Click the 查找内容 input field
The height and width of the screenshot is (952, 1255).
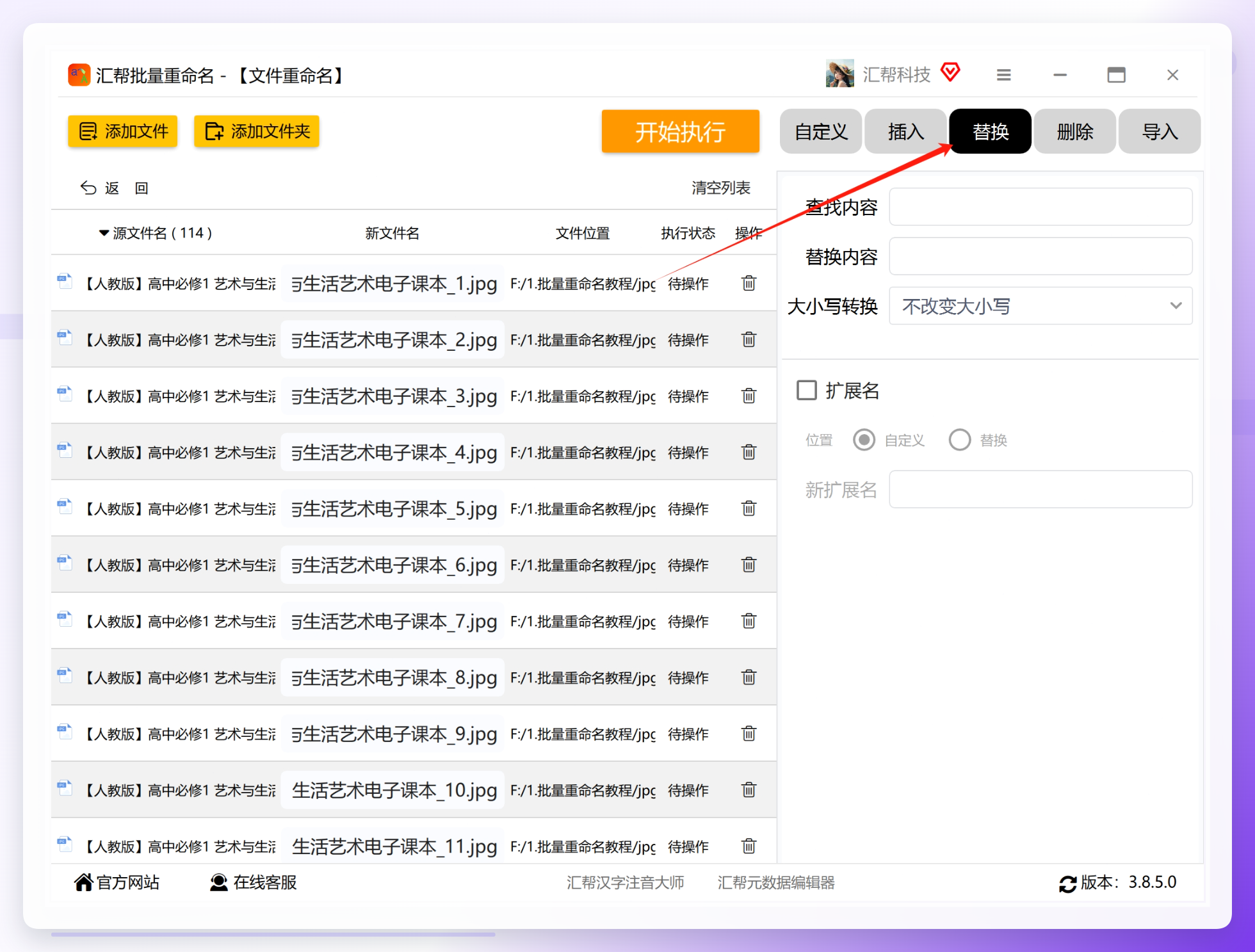click(1040, 207)
